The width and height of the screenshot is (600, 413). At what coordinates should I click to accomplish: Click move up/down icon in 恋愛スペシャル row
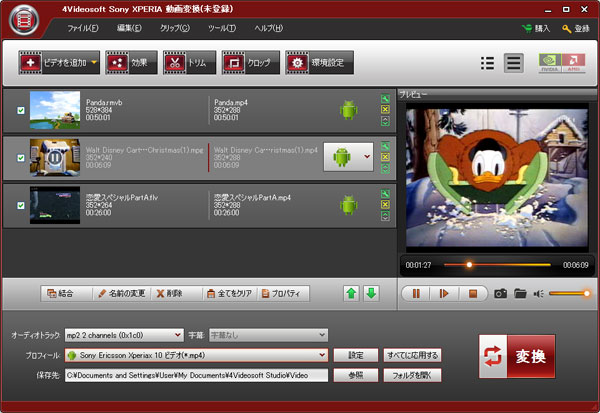385,216
